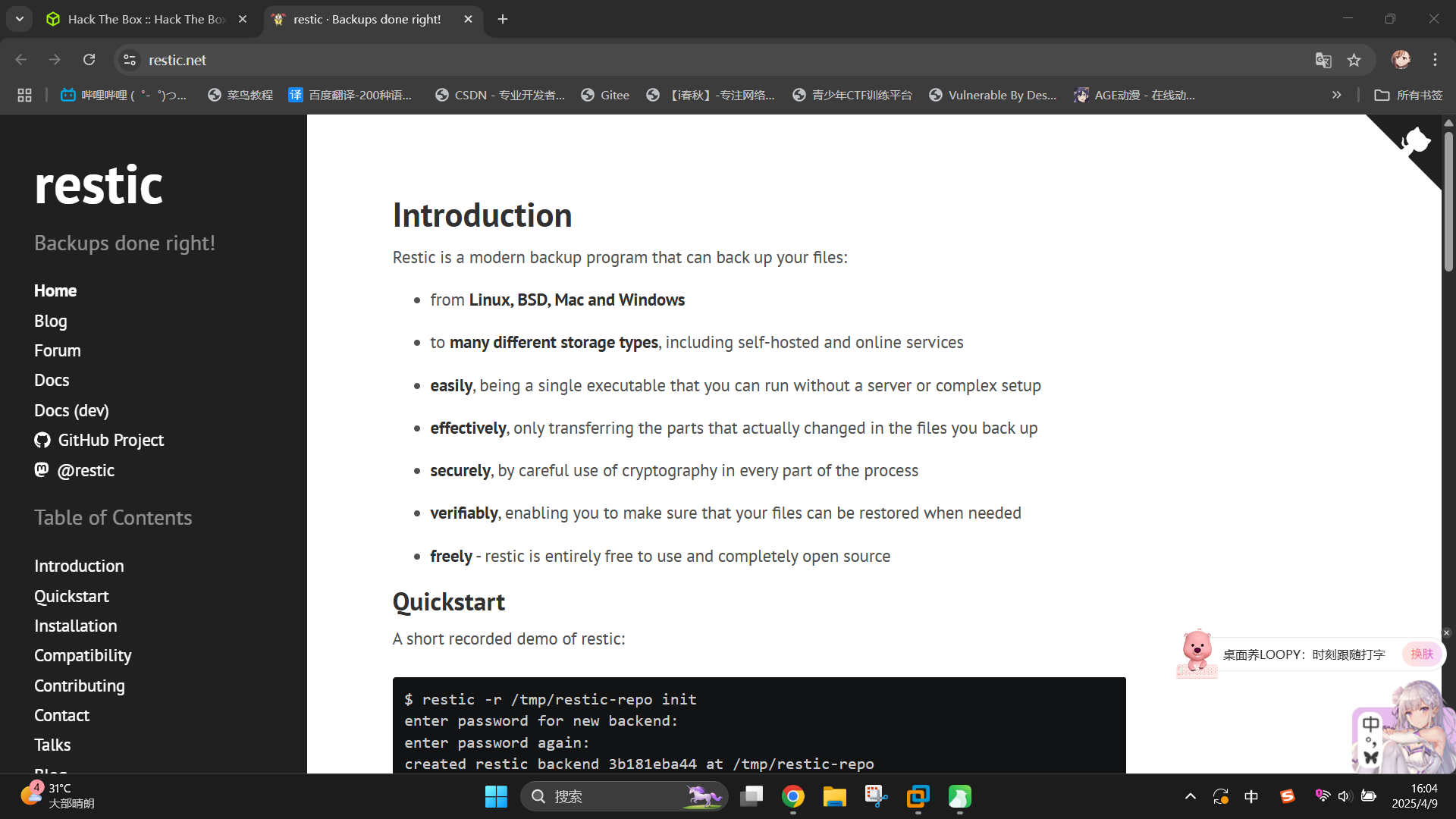Toggle 中 IME language in system tray
The image size is (1456, 819).
[1251, 796]
